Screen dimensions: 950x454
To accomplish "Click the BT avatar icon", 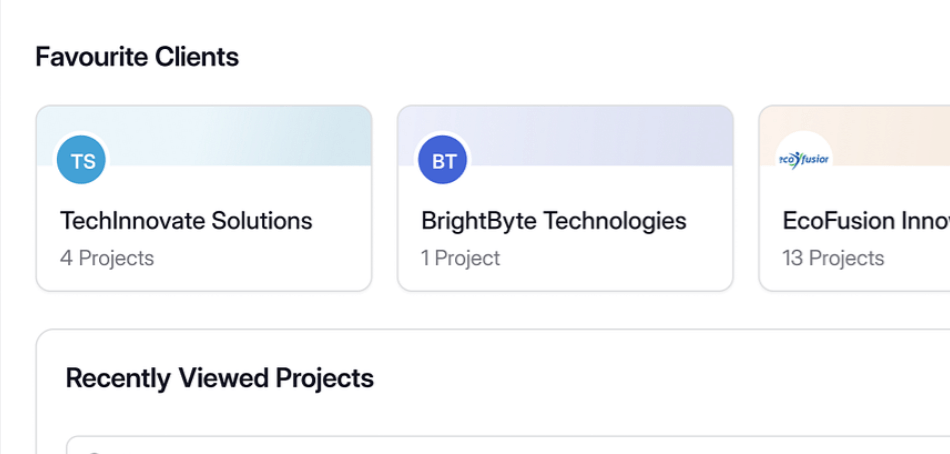I will pyautogui.click(x=443, y=161).
